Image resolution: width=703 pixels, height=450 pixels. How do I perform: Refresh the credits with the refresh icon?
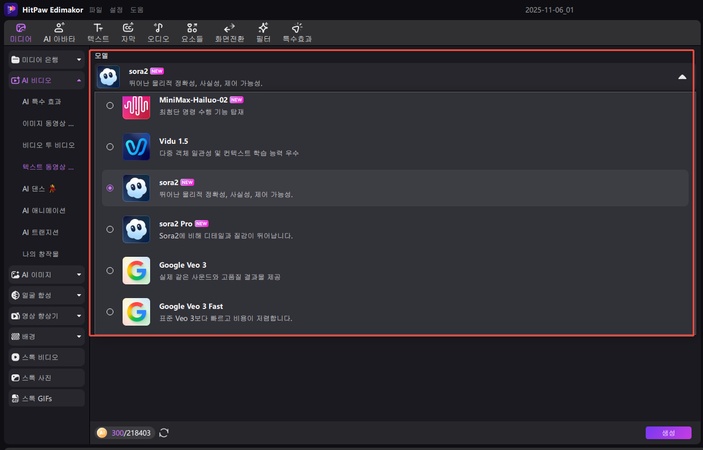(163, 433)
